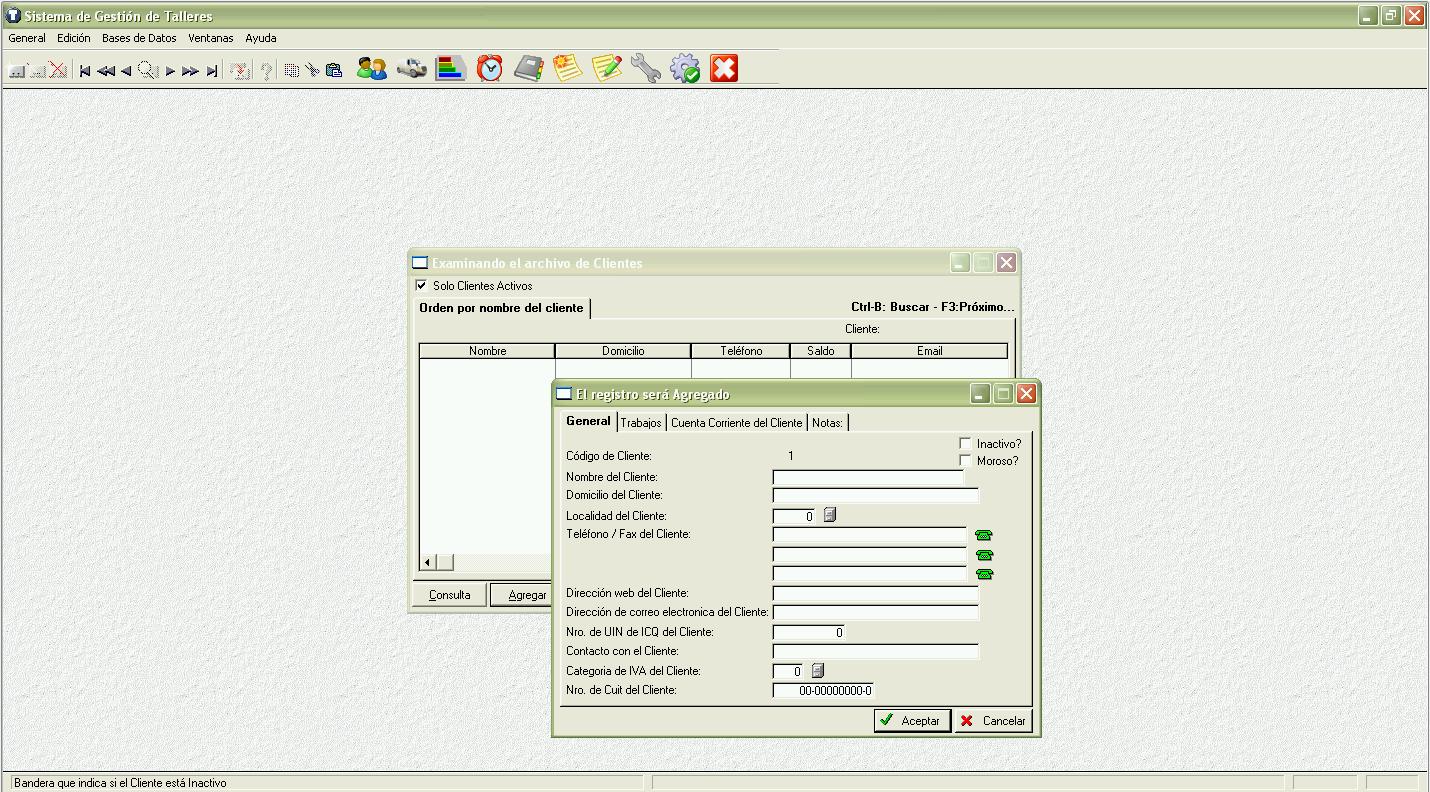
Task: Click the page forward double-arrow icon
Action: coord(190,71)
